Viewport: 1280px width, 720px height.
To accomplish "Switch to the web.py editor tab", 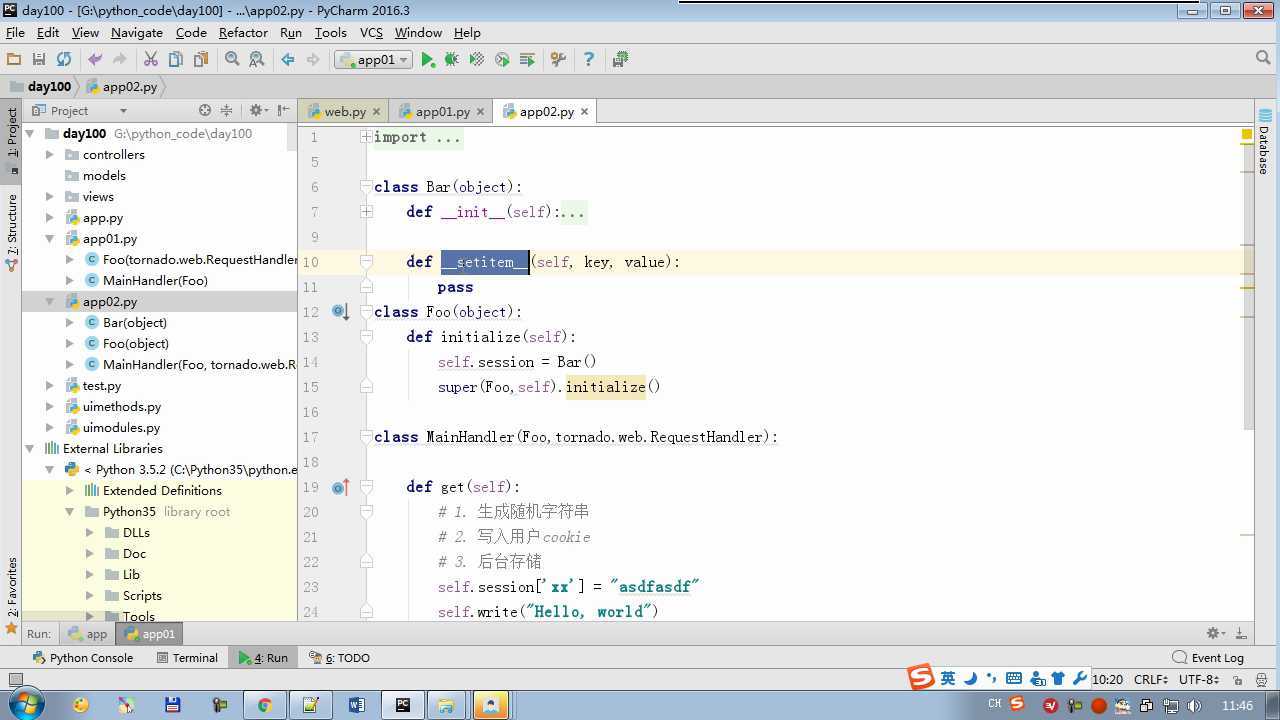I will (x=345, y=112).
